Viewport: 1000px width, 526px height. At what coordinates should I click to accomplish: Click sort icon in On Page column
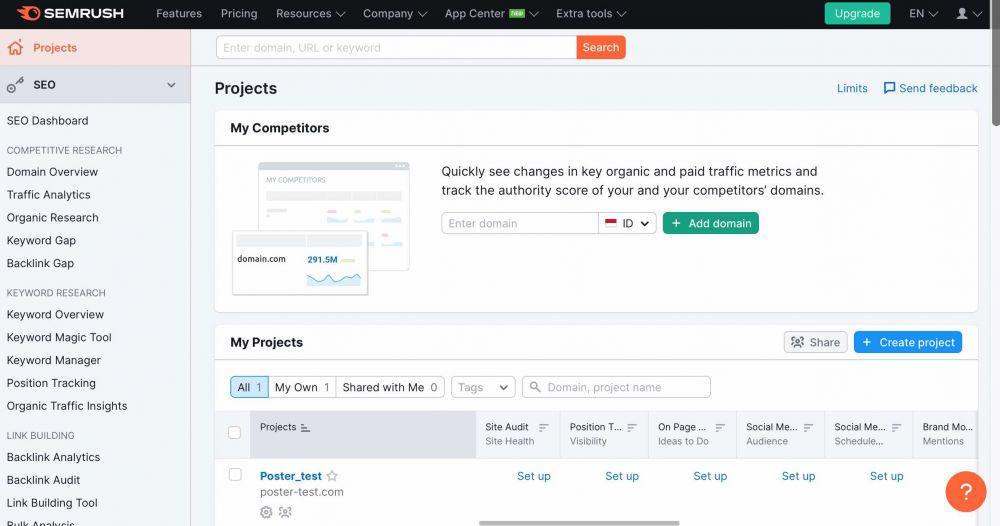720,427
